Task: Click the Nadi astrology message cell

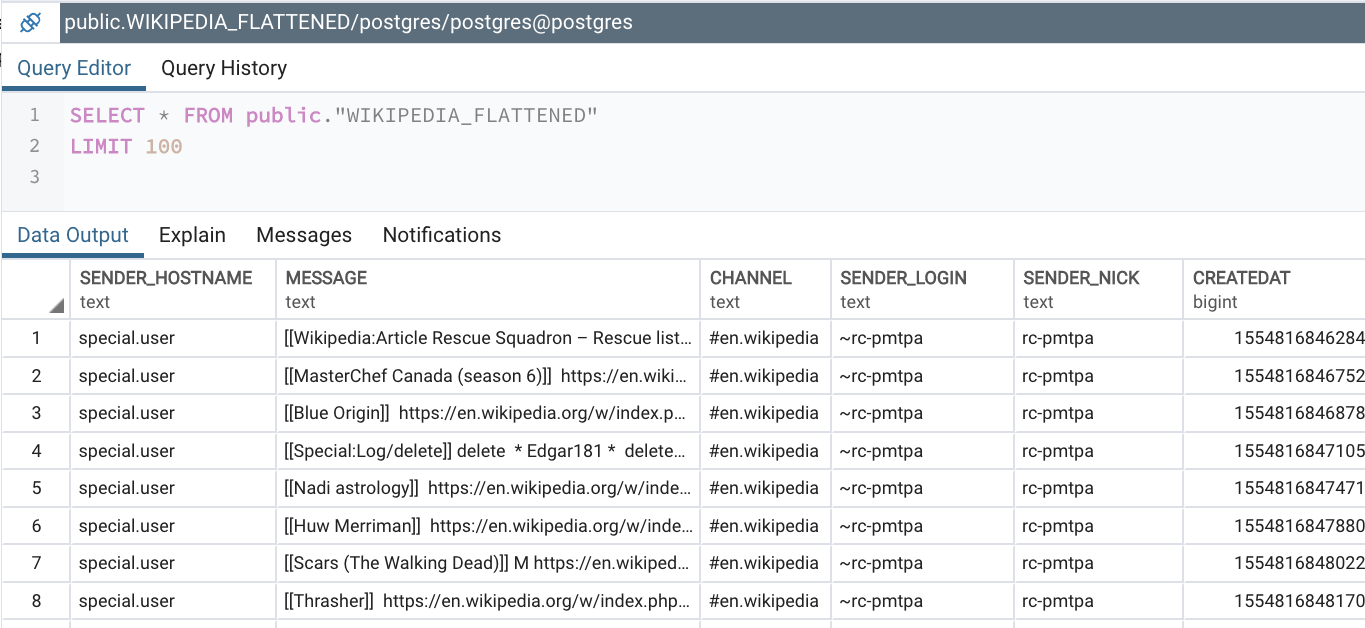Action: (488, 488)
